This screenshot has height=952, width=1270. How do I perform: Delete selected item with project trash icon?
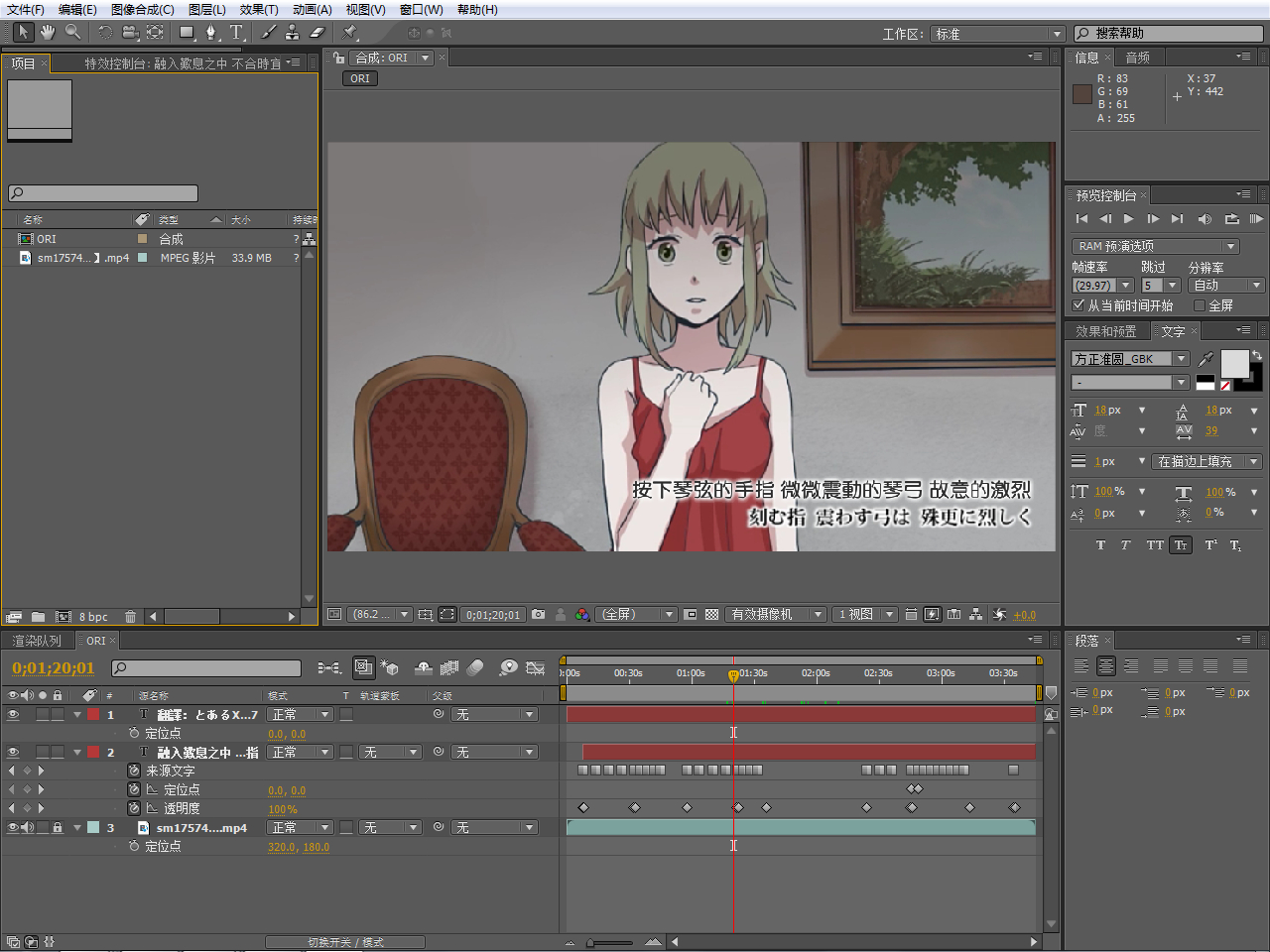pos(130,617)
